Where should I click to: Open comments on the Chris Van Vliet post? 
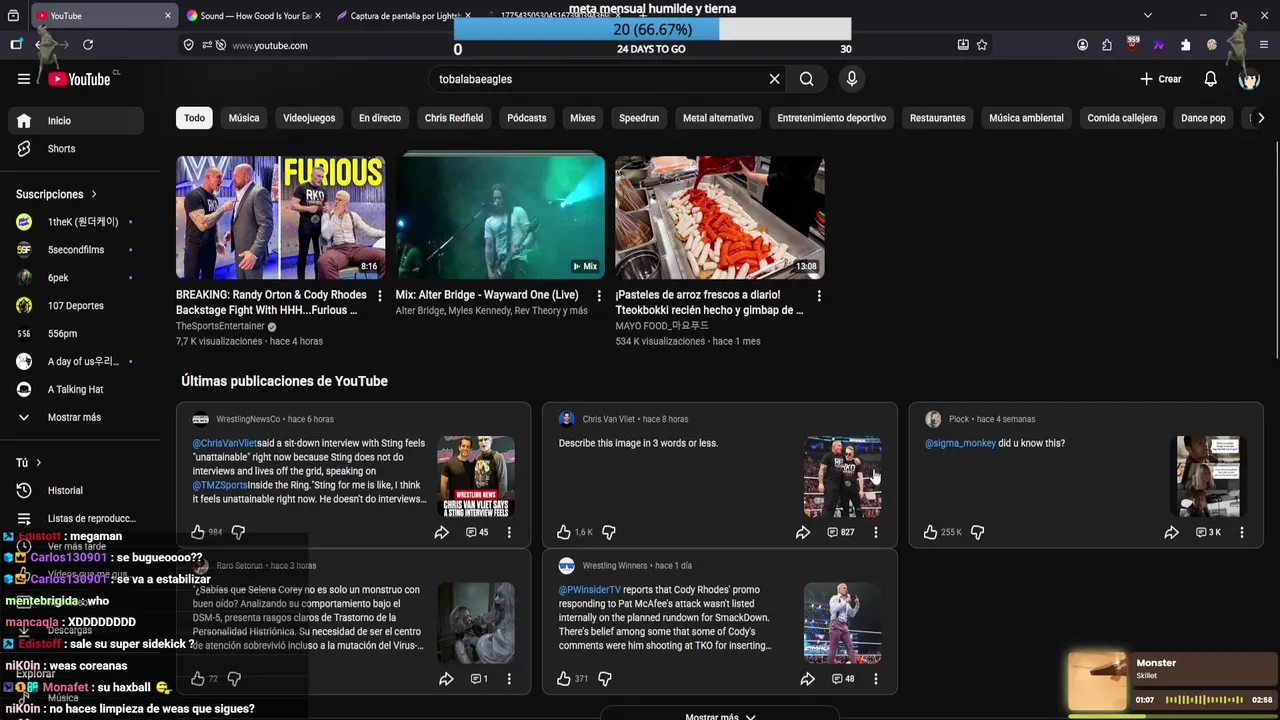coord(841,532)
